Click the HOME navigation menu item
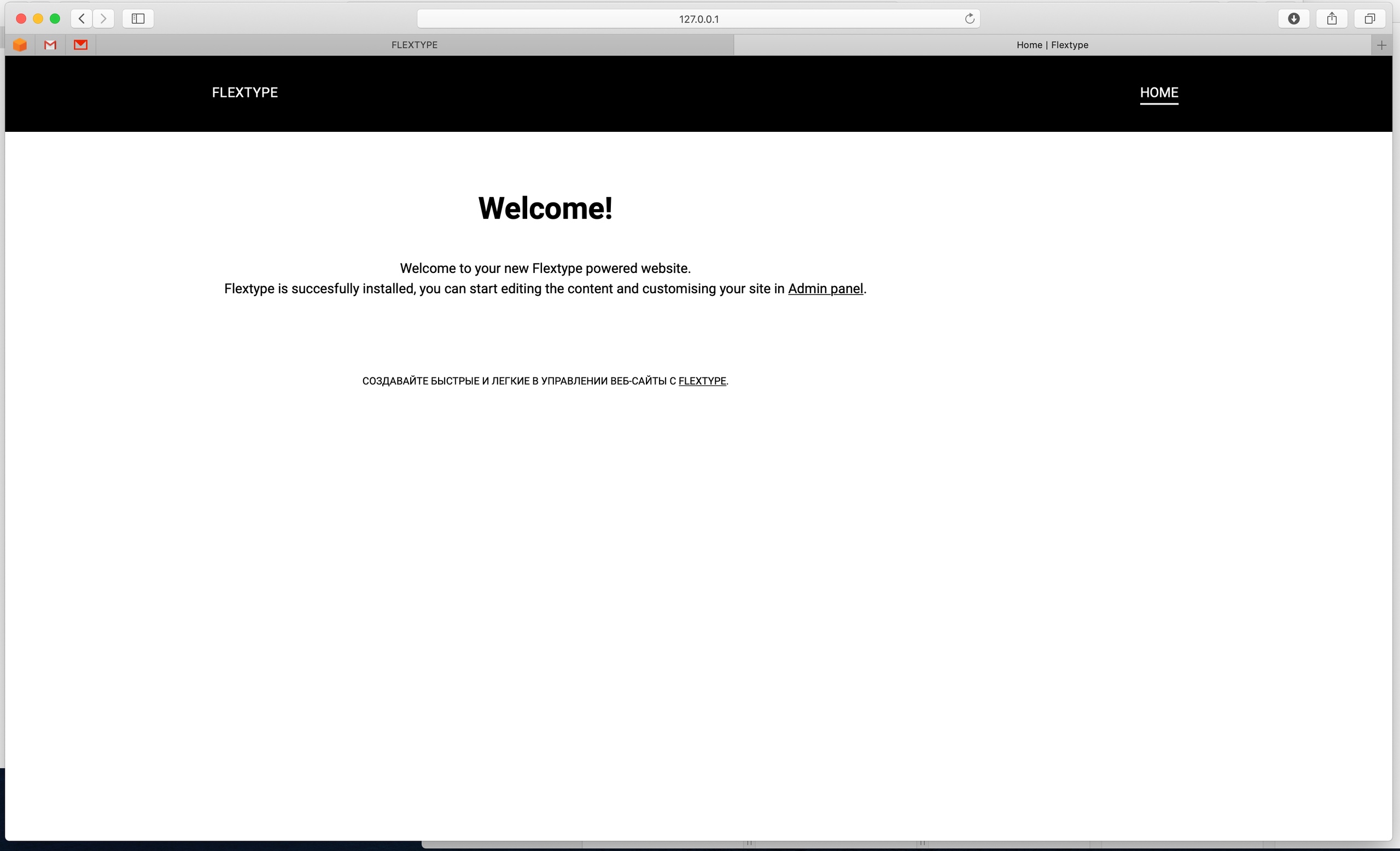 point(1158,92)
